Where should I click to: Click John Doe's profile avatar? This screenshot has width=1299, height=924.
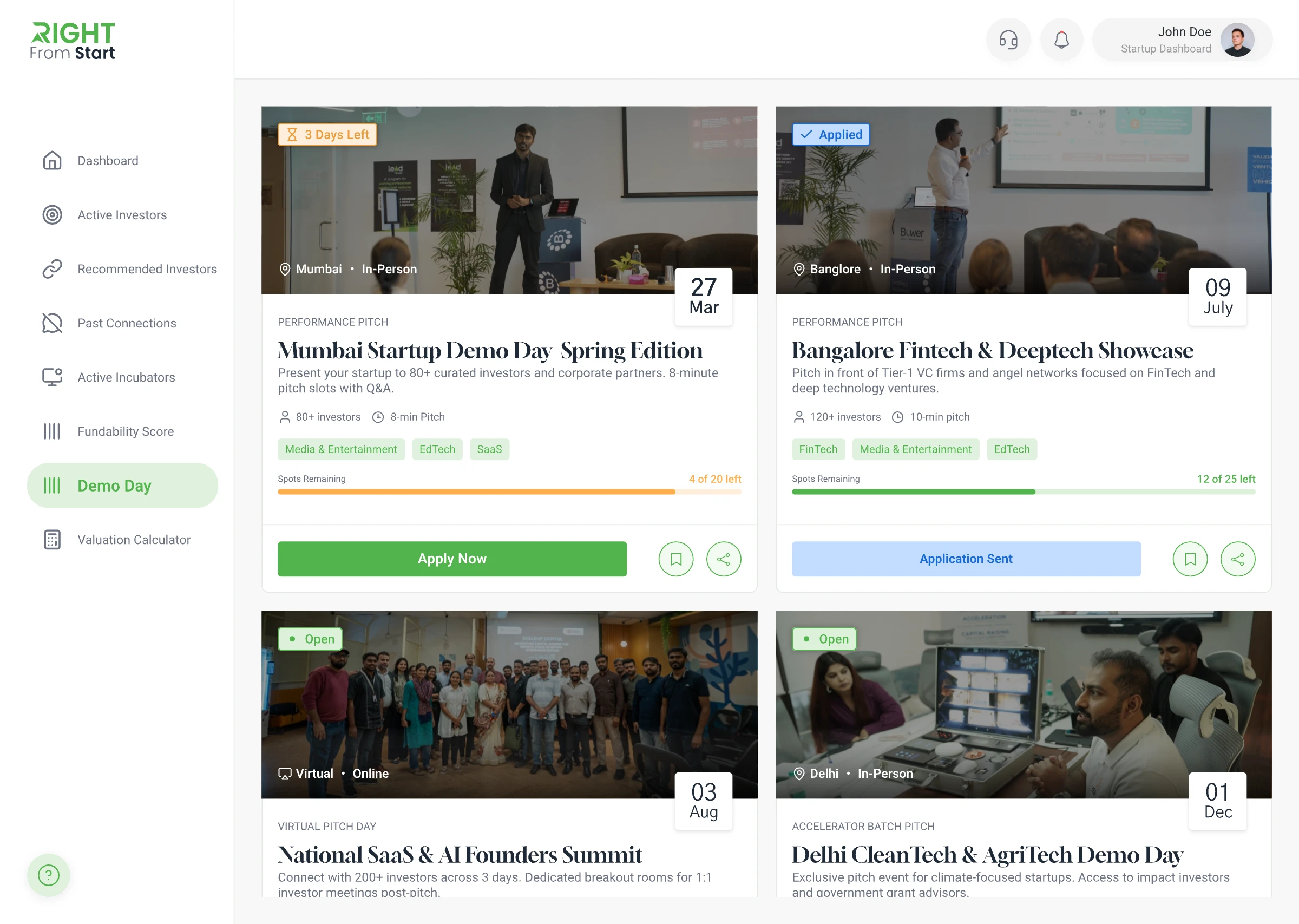click(1237, 40)
